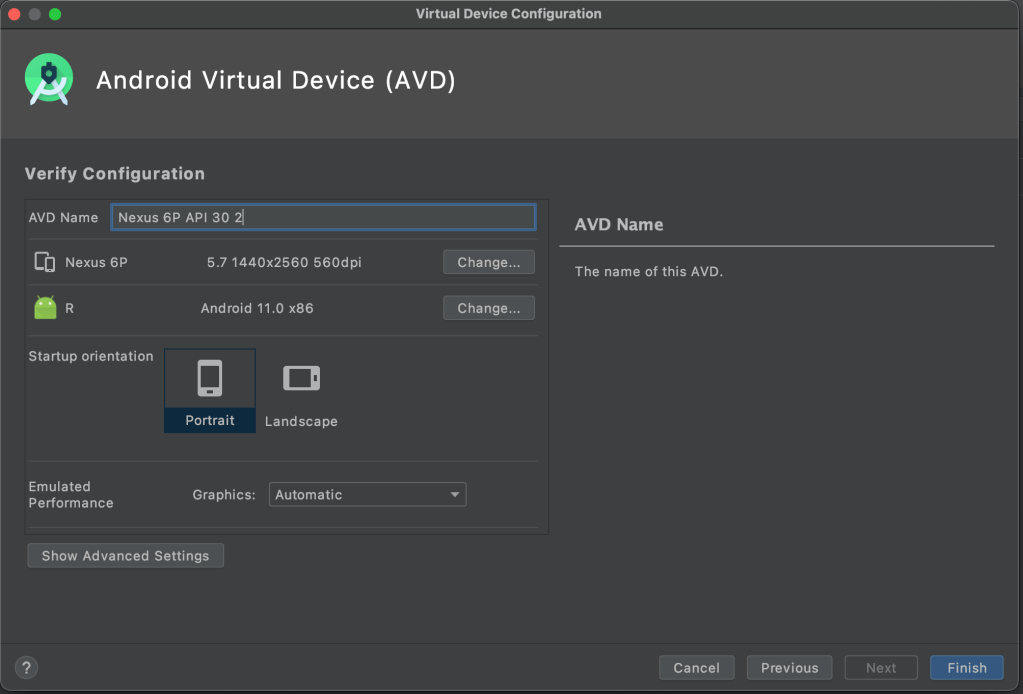Open the Graphics dropdown menu
1023x694 pixels.
point(367,495)
